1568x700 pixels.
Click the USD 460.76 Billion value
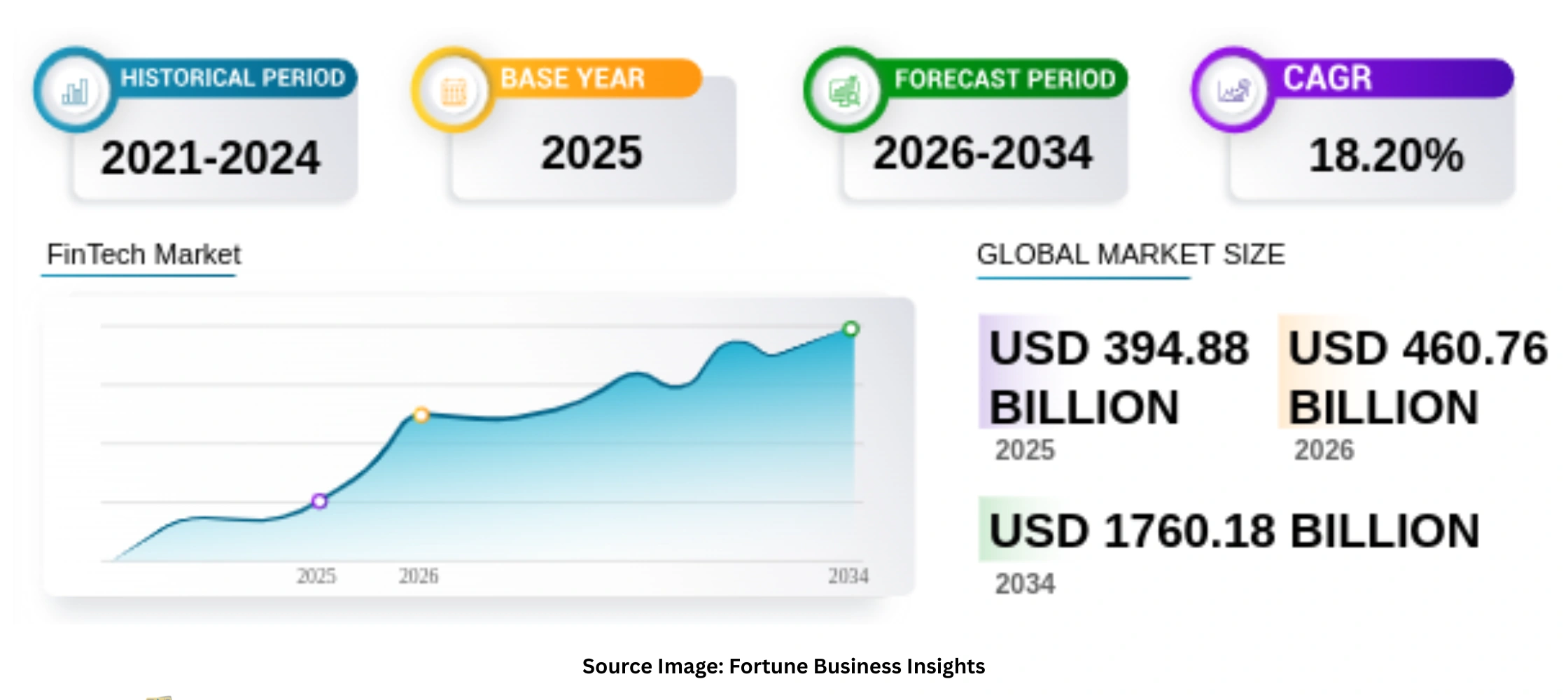click(1417, 377)
